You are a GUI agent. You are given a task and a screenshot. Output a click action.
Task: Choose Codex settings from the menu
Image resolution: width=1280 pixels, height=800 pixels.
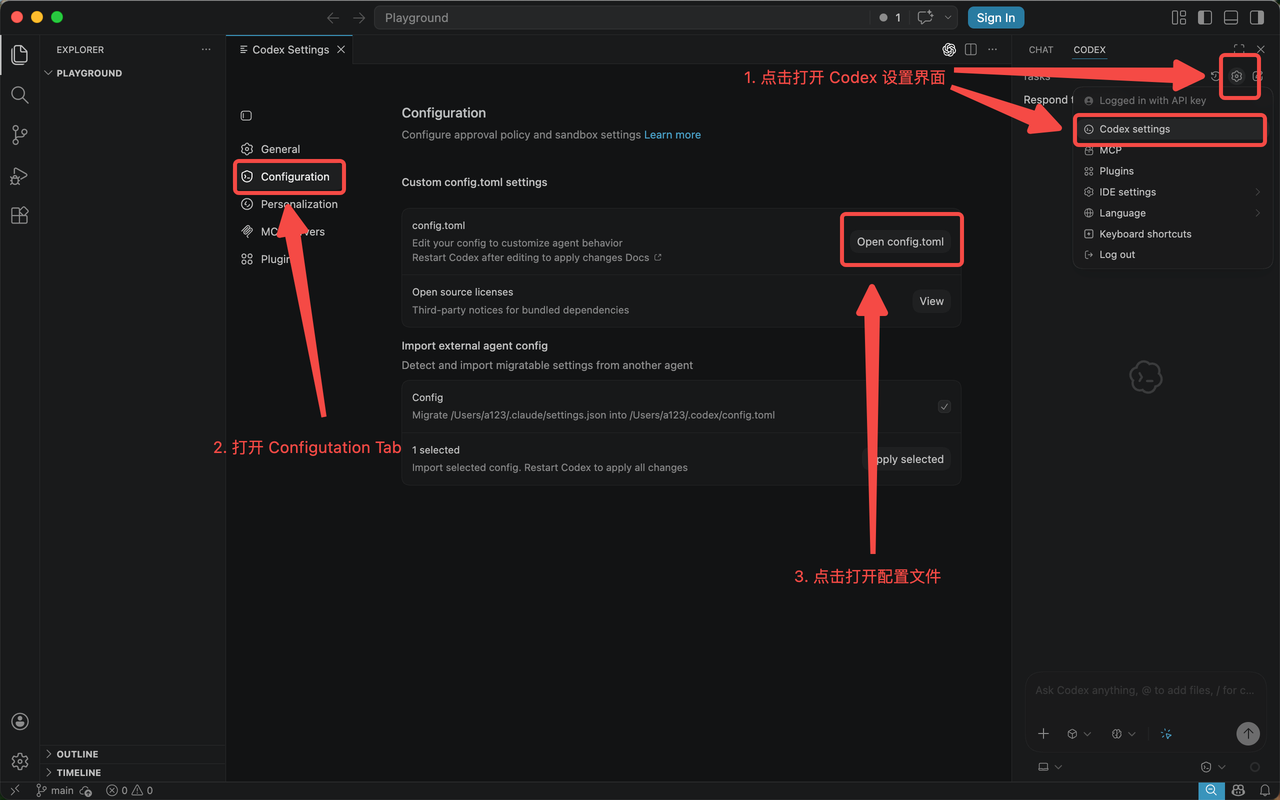(x=1172, y=129)
